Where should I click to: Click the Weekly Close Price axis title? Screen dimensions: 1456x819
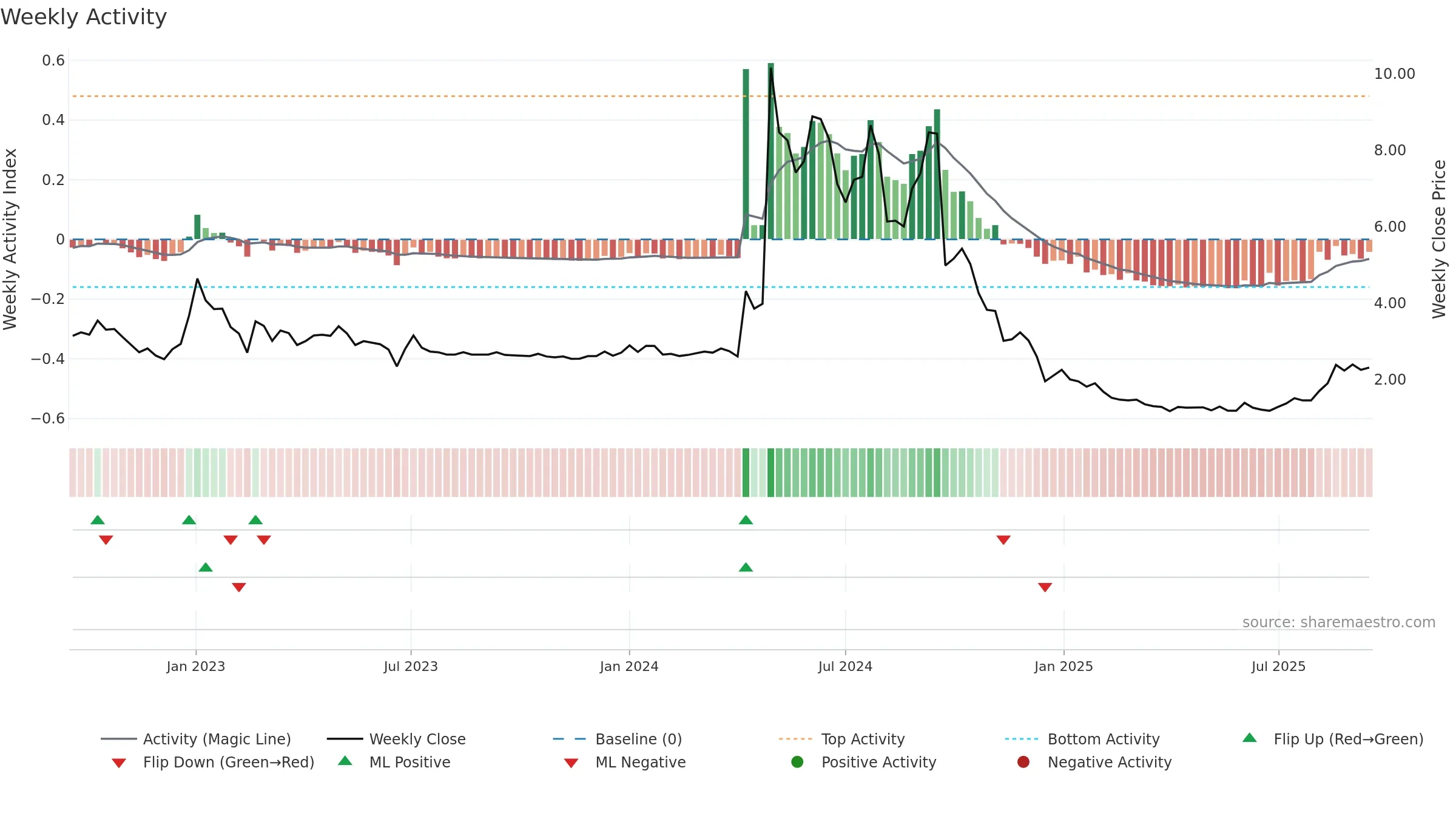click(1439, 239)
